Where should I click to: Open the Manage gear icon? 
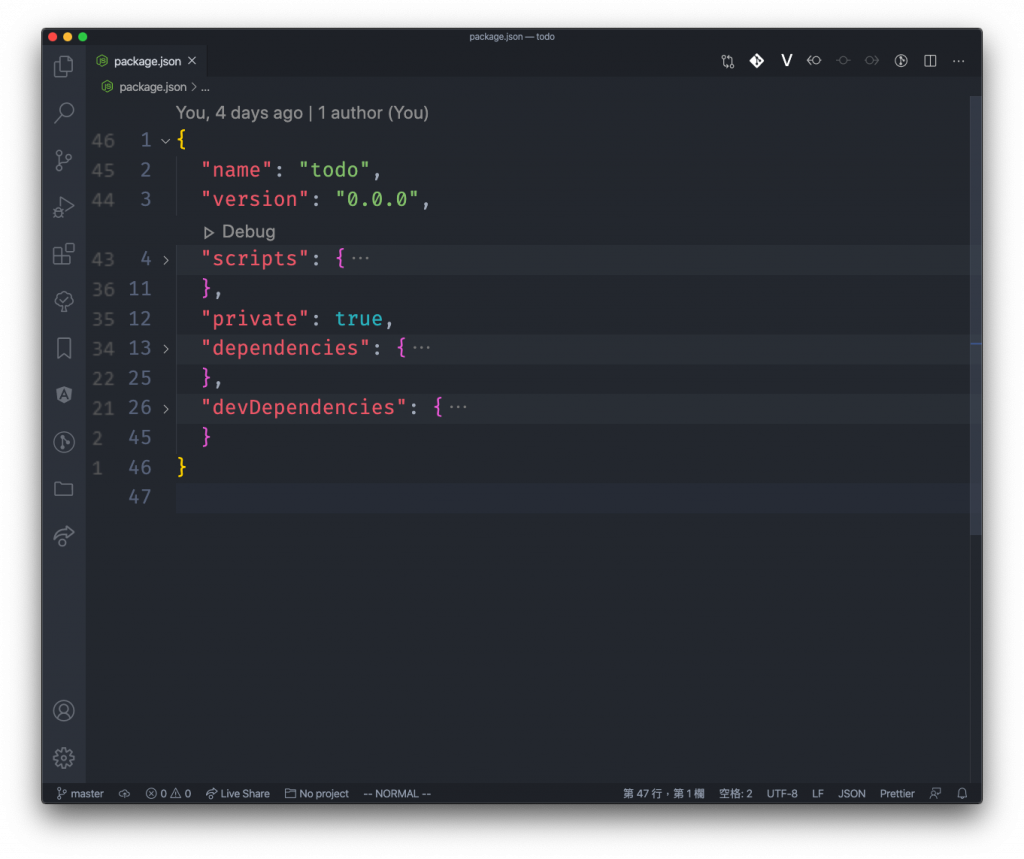click(63, 758)
